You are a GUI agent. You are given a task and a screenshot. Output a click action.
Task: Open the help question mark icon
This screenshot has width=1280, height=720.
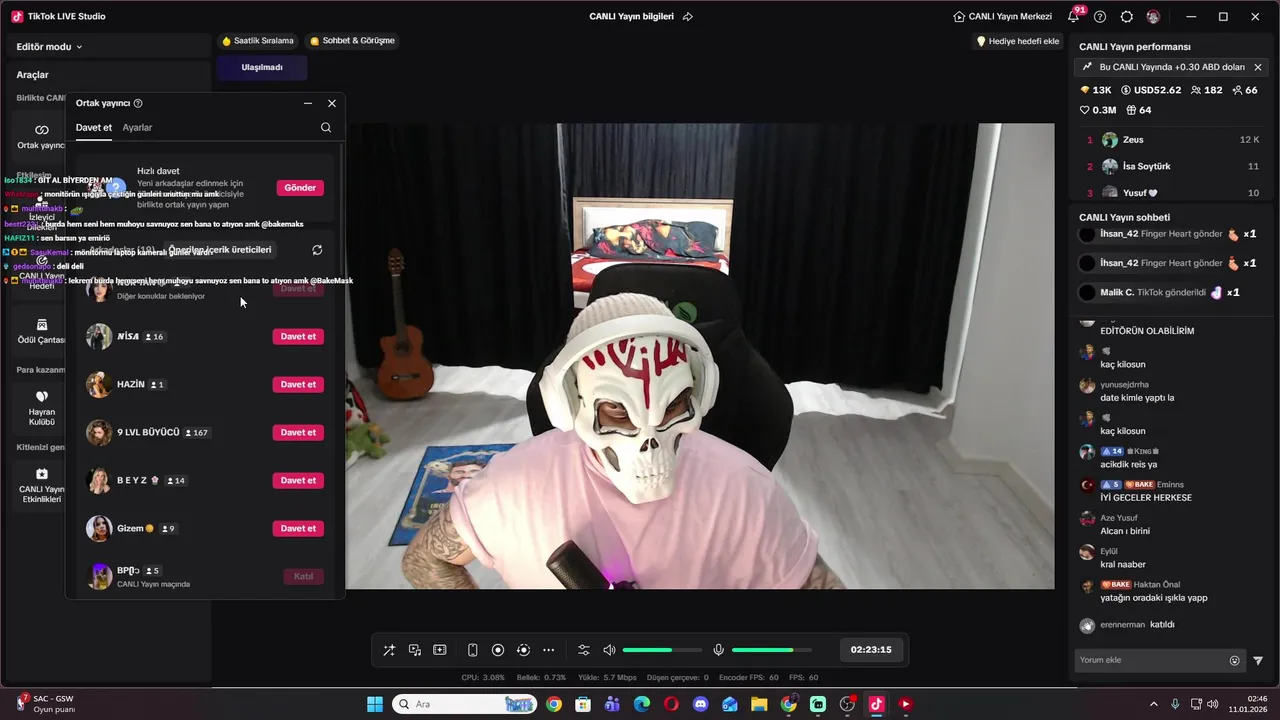1100,17
